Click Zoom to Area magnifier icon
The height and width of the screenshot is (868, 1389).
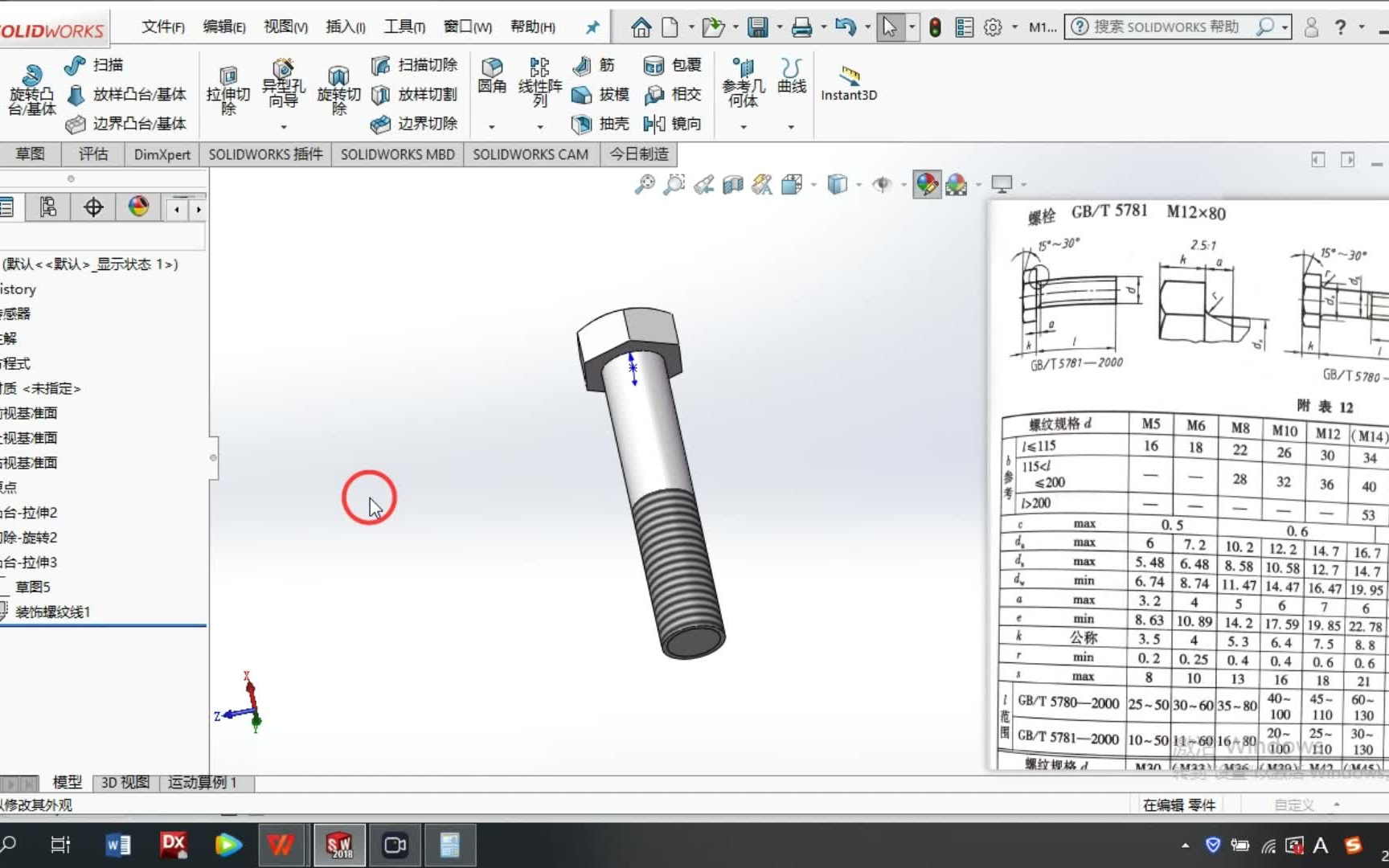pyautogui.click(x=674, y=185)
